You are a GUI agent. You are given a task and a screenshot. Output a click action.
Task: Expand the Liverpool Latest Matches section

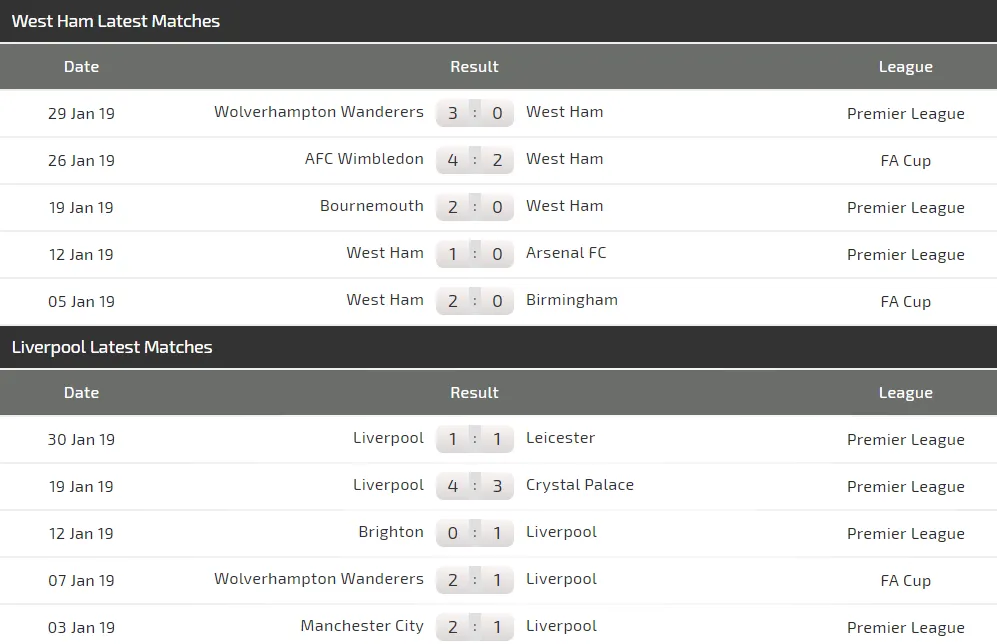pyautogui.click(x=111, y=347)
